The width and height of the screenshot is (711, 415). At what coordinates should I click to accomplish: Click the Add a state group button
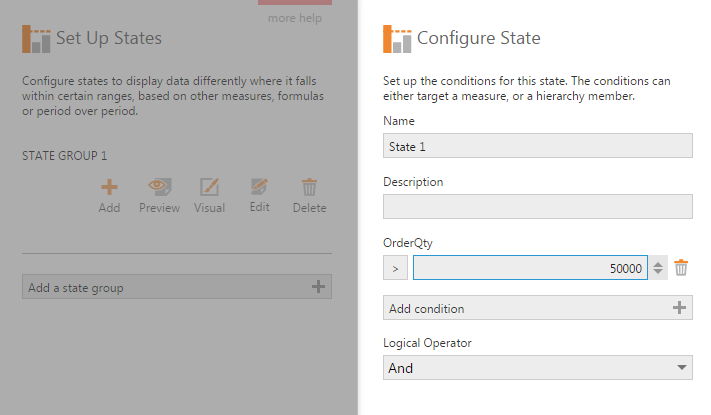pos(177,287)
